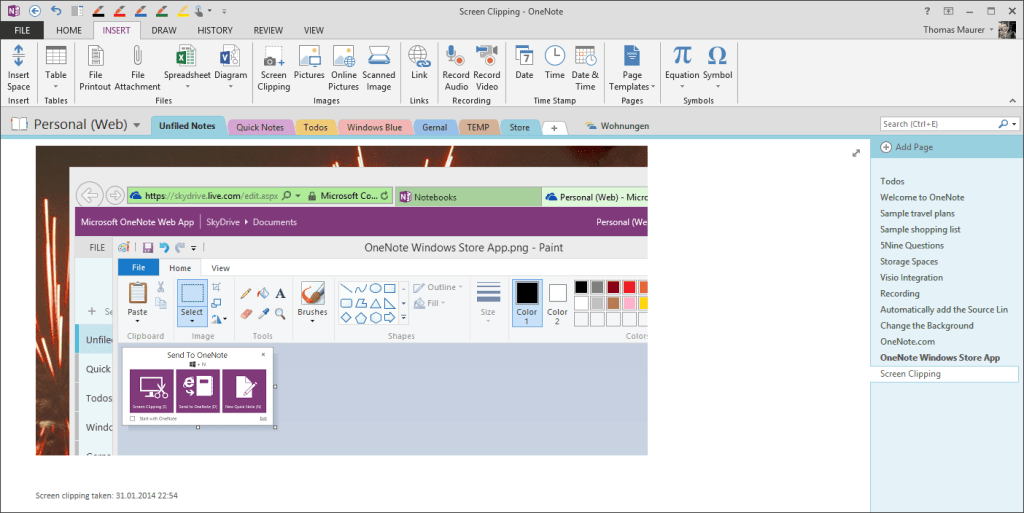1024x513 pixels.
Task: Click the ribbon display options icon
Action: 948,11
